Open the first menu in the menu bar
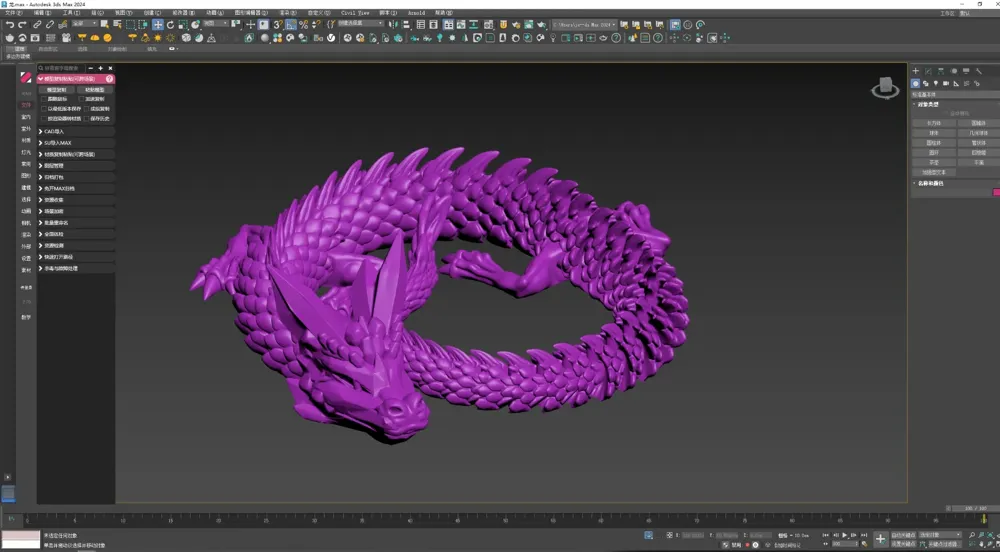The height and width of the screenshot is (552, 1000). coord(13,13)
